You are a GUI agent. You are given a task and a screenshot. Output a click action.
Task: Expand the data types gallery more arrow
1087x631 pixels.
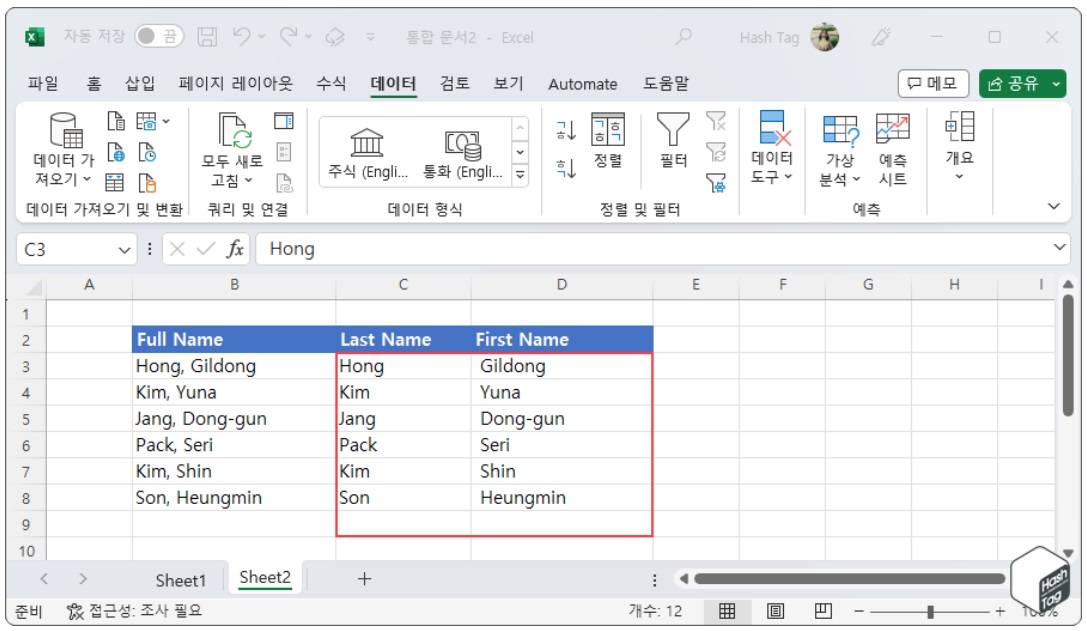click(x=520, y=175)
